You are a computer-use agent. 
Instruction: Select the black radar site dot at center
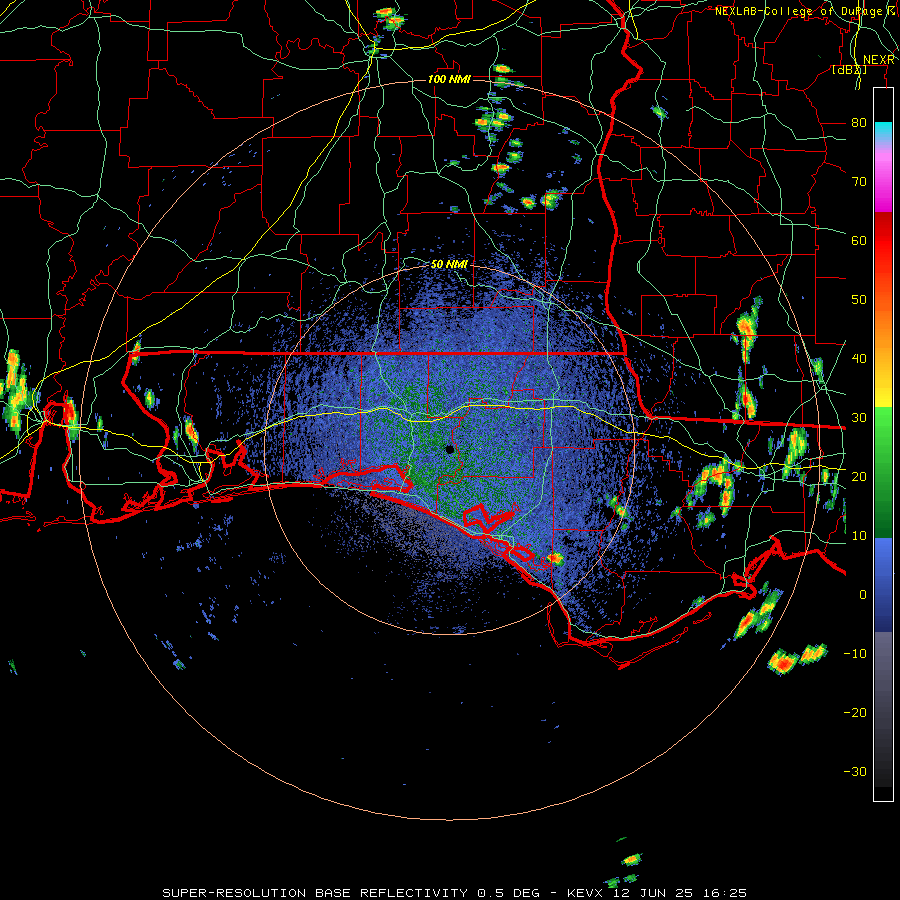pos(449,449)
